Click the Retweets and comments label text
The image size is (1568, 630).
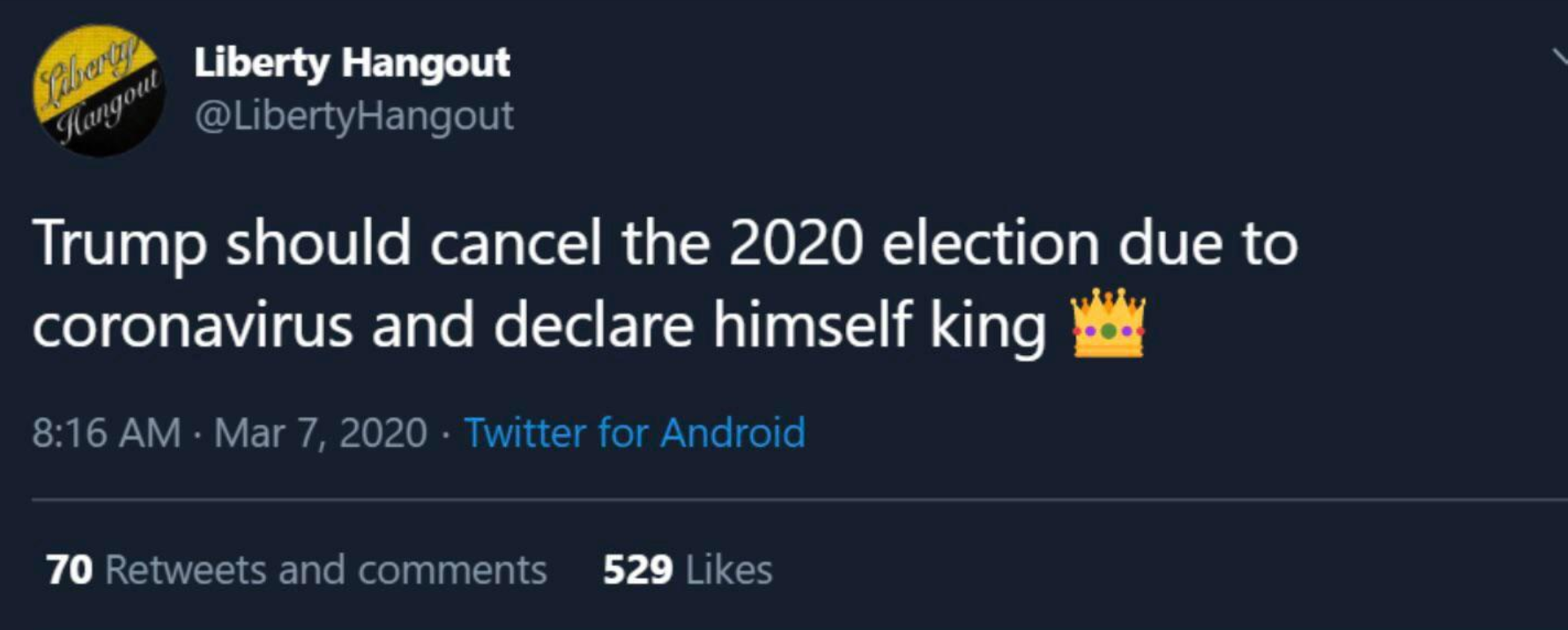(325, 570)
